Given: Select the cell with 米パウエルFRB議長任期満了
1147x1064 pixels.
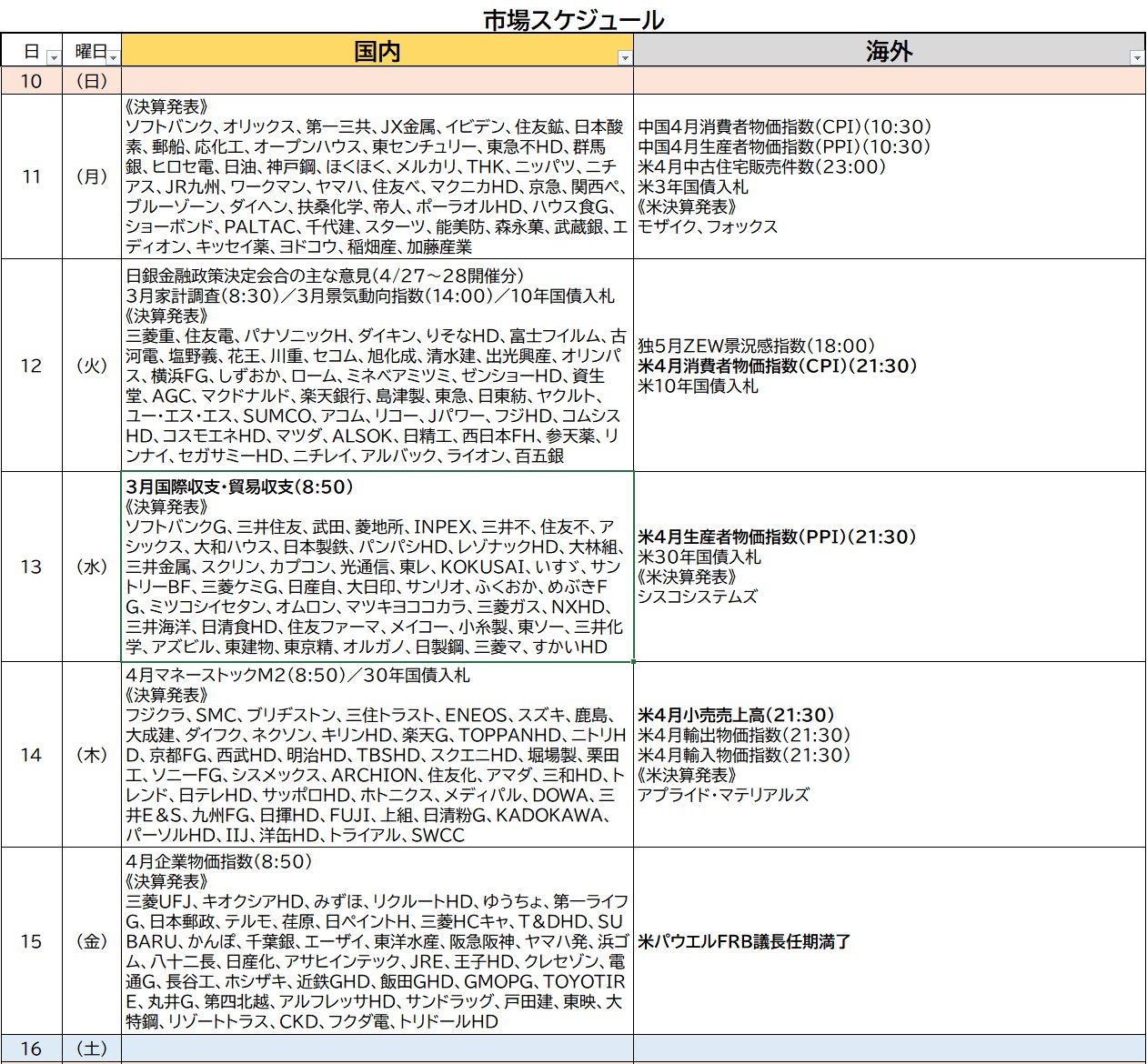Looking at the screenshot, I should pyautogui.click(x=890, y=941).
